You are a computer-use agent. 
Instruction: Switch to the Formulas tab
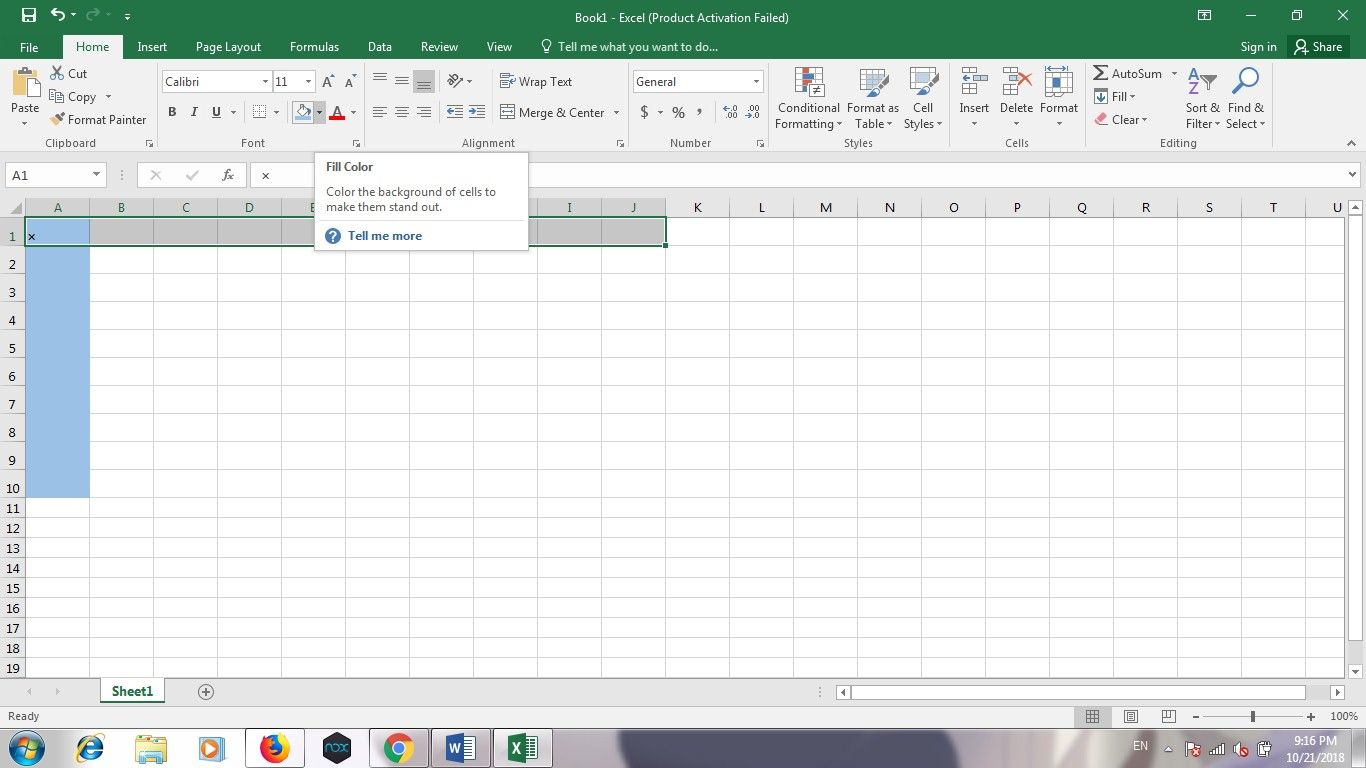(x=314, y=47)
